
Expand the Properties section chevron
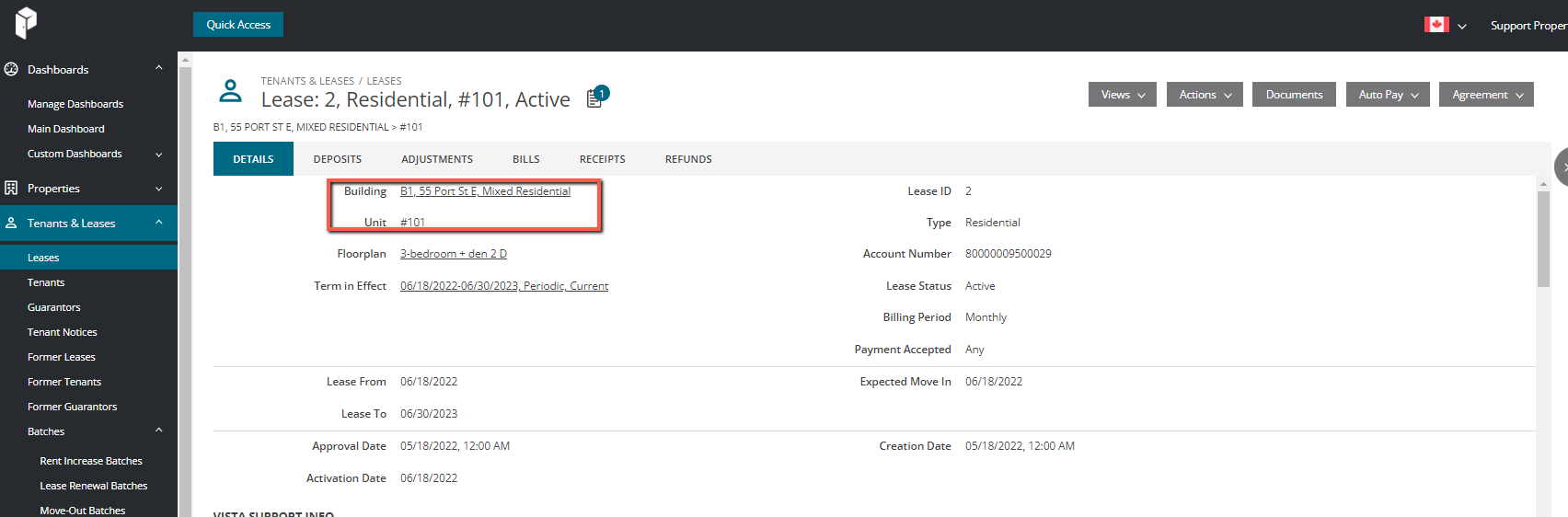coord(159,189)
